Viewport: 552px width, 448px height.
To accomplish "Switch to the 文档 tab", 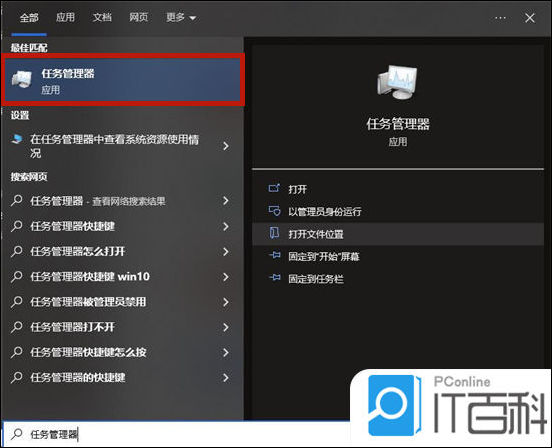I will click(102, 17).
